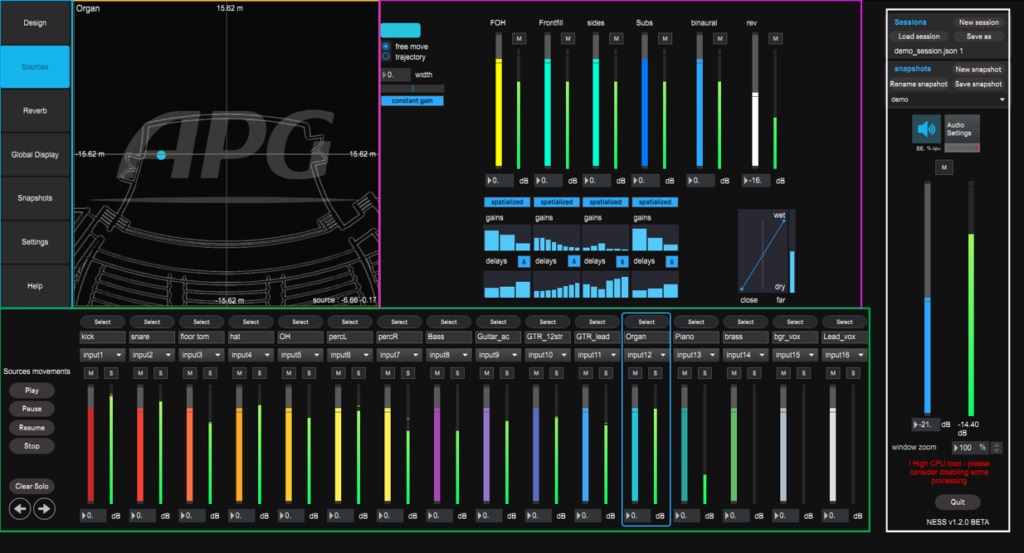The width and height of the screenshot is (1024, 553).
Task: Open input16 dropdown for Lead_vox
Action: tap(844, 355)
